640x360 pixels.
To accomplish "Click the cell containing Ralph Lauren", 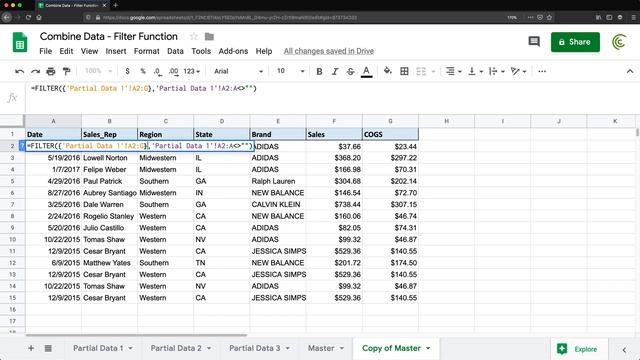I will click(x=278, y=181).
